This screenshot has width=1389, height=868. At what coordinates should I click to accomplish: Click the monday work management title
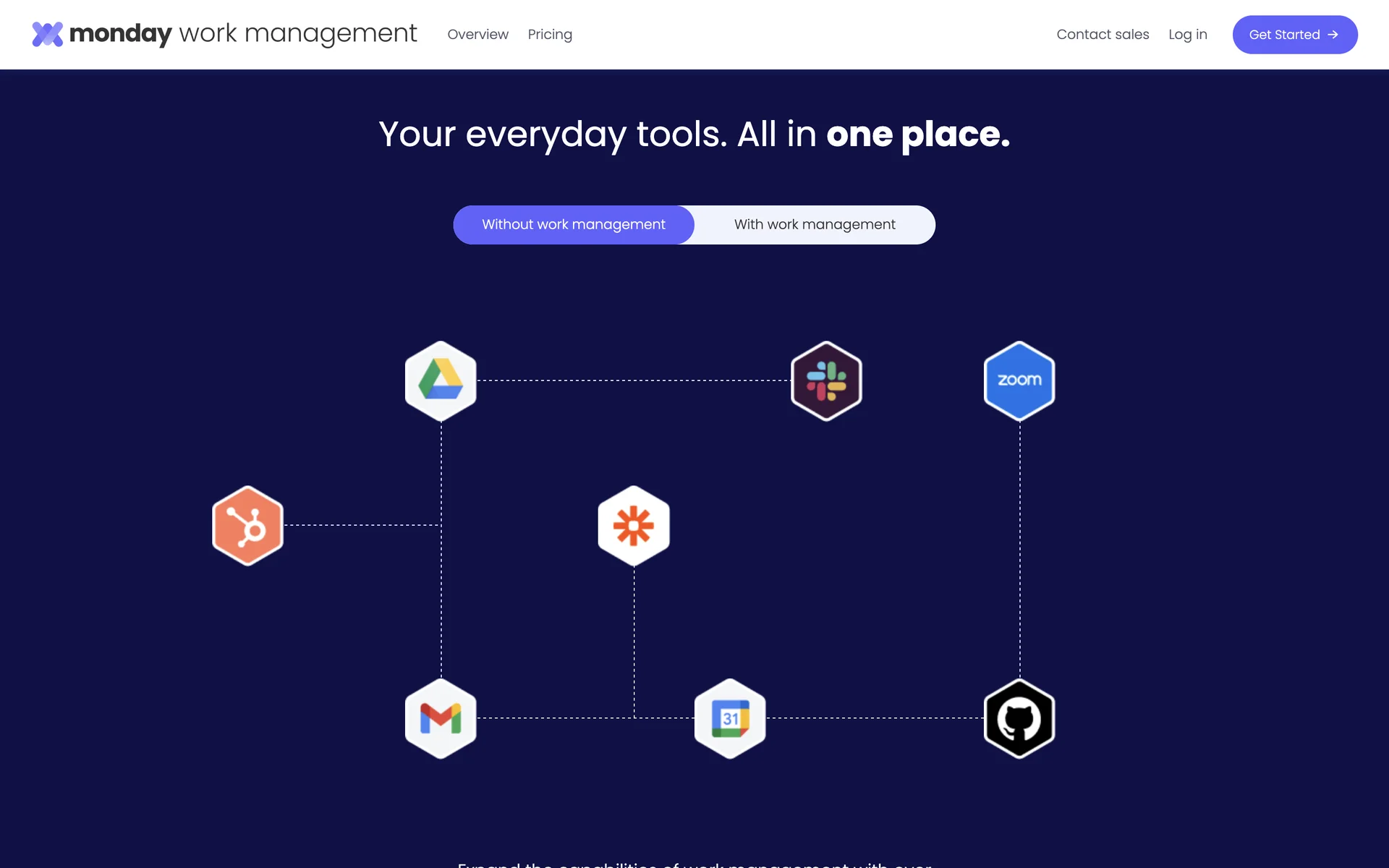click(243, 34)
